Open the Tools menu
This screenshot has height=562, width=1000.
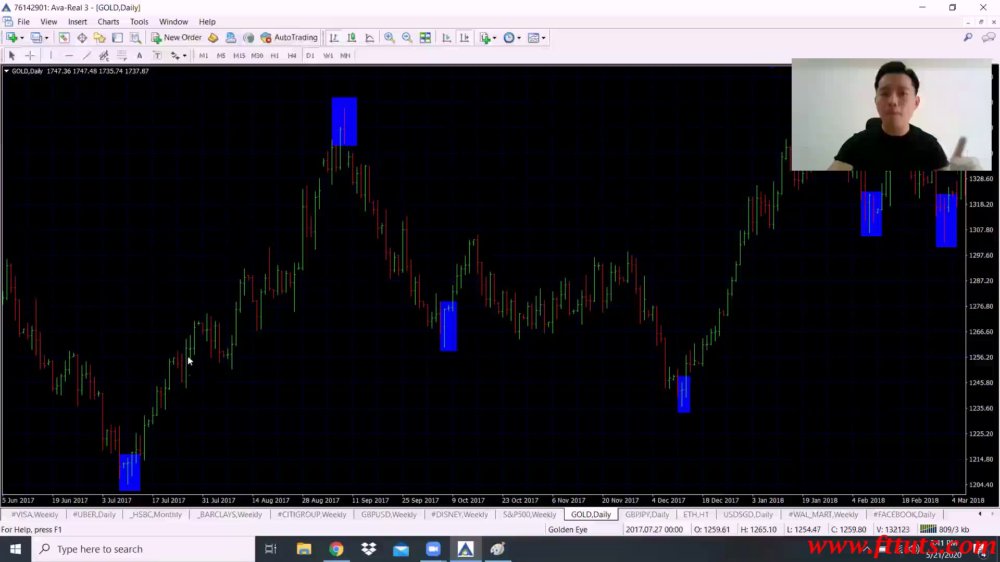(x=139, y=22)
